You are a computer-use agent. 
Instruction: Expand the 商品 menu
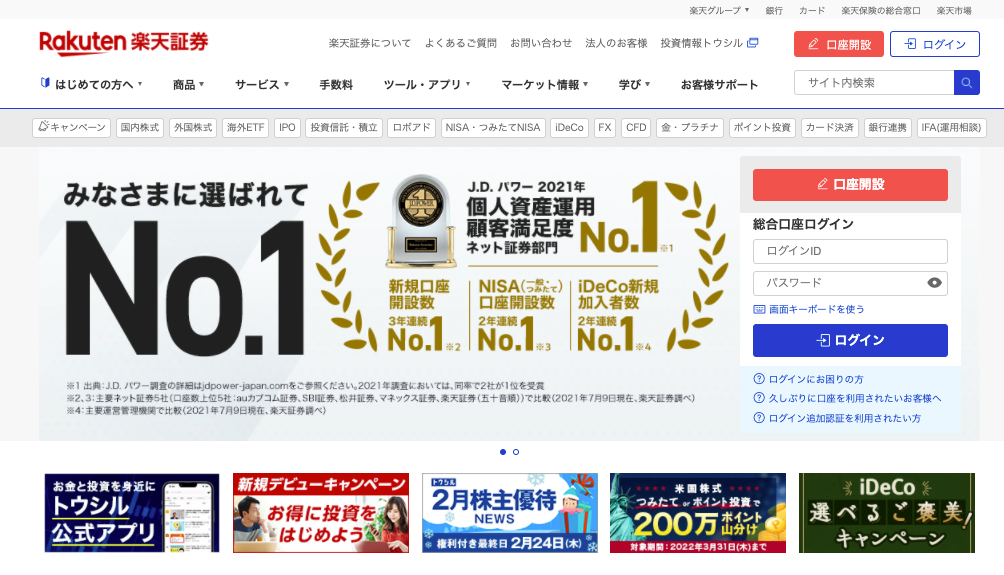coord(188,85)
